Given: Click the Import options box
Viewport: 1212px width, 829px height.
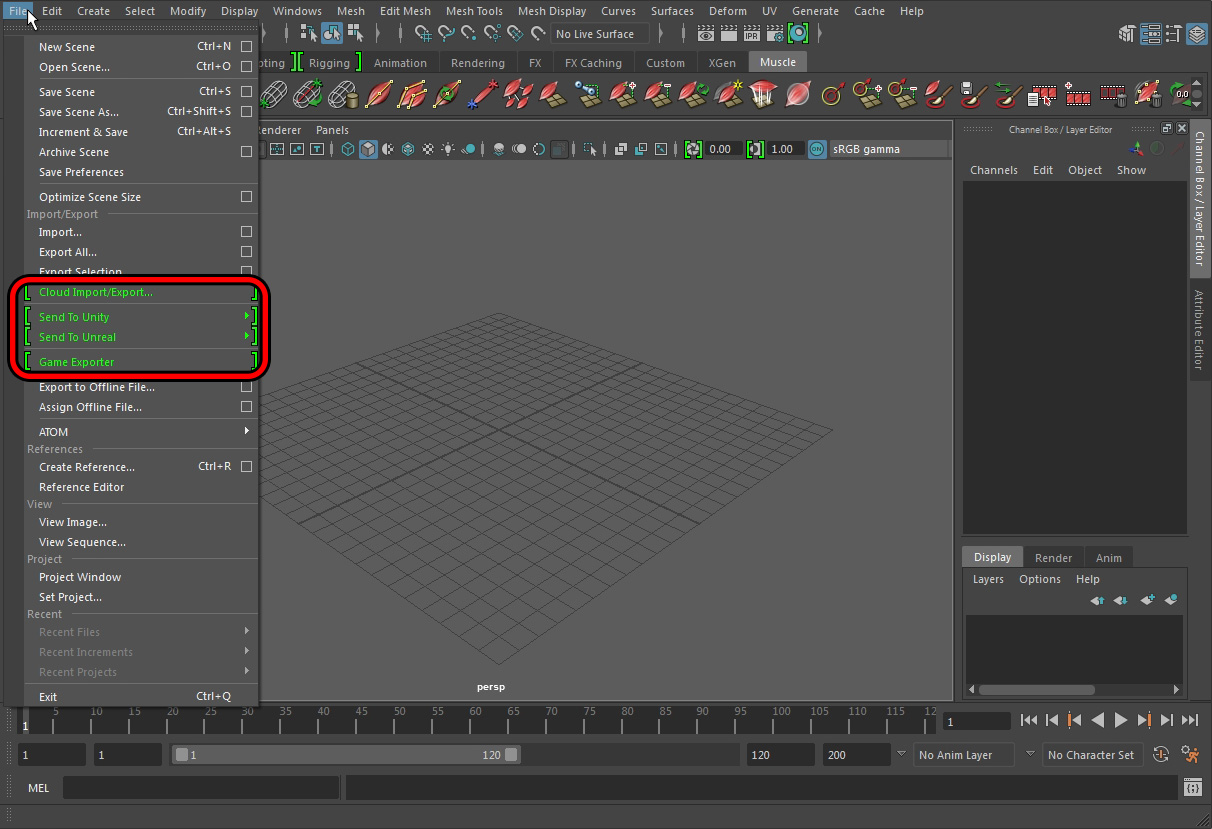Looking at the screenshot, I should tap(246, 232).
